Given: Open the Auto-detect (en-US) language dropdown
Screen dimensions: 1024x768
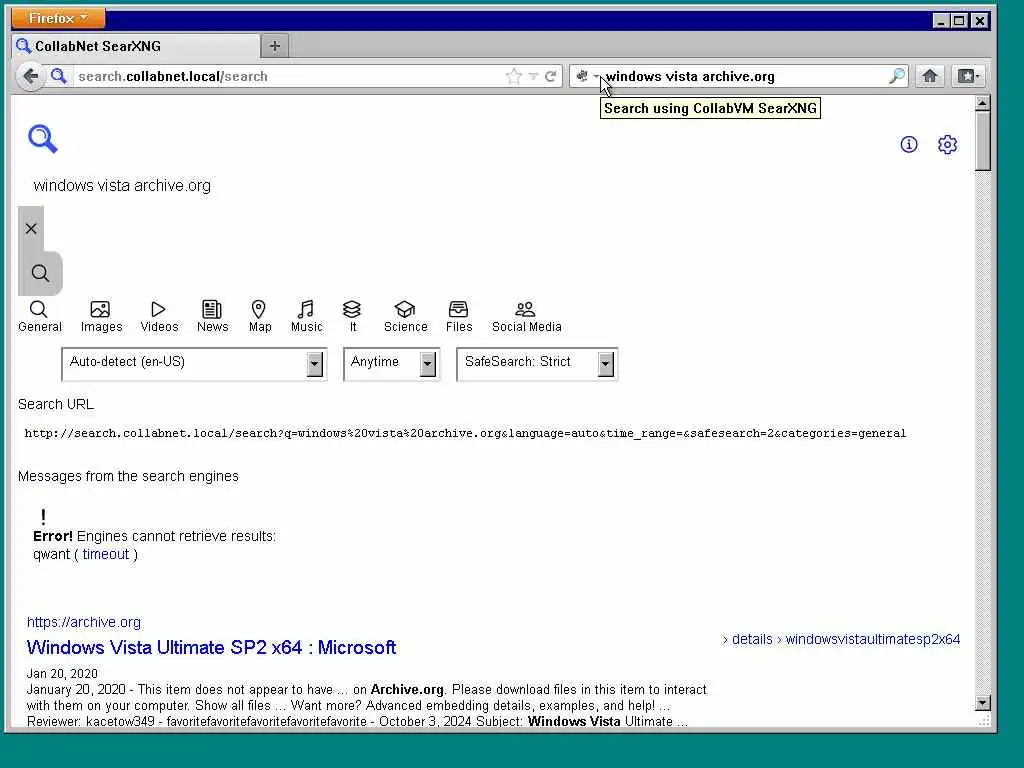Looking at the screenshot, I should [x=194, y=364].
